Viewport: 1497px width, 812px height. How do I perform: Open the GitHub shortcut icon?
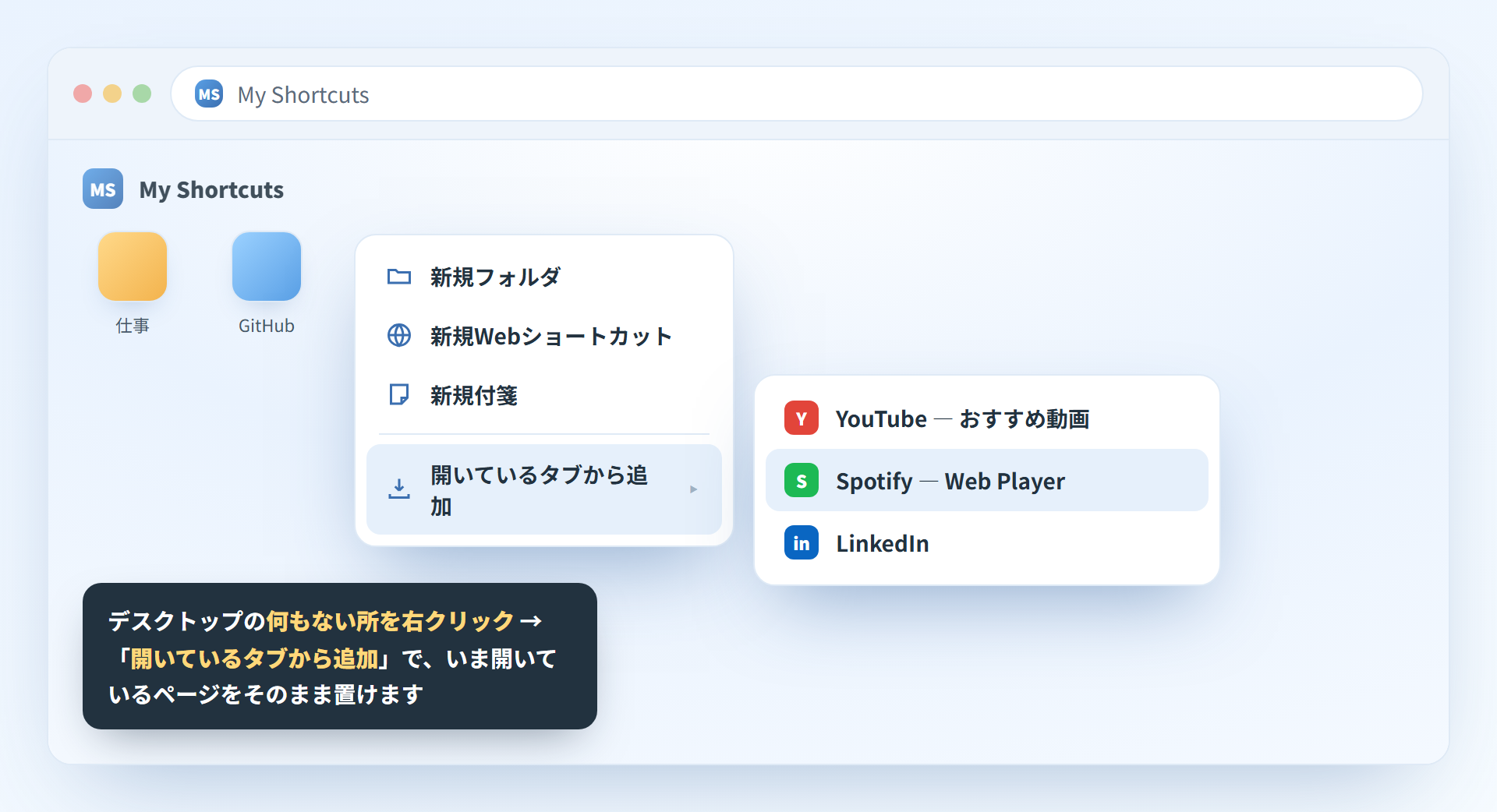coord(267,266)
